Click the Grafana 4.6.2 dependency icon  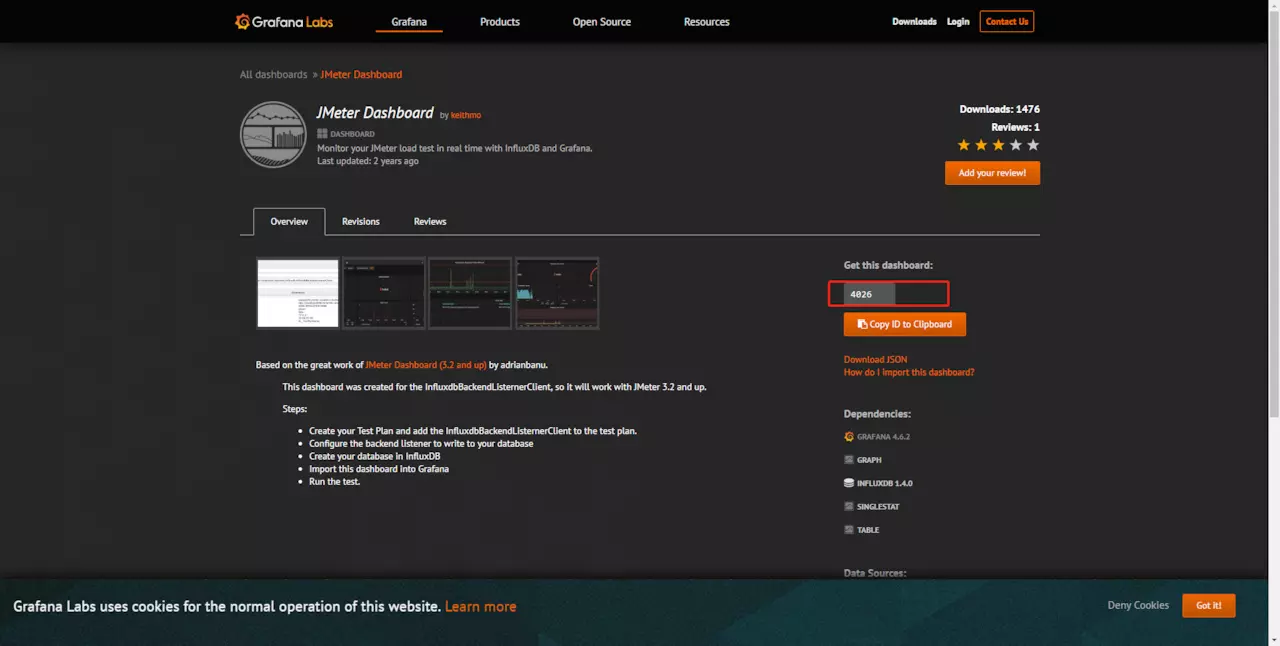pos(849,437)
